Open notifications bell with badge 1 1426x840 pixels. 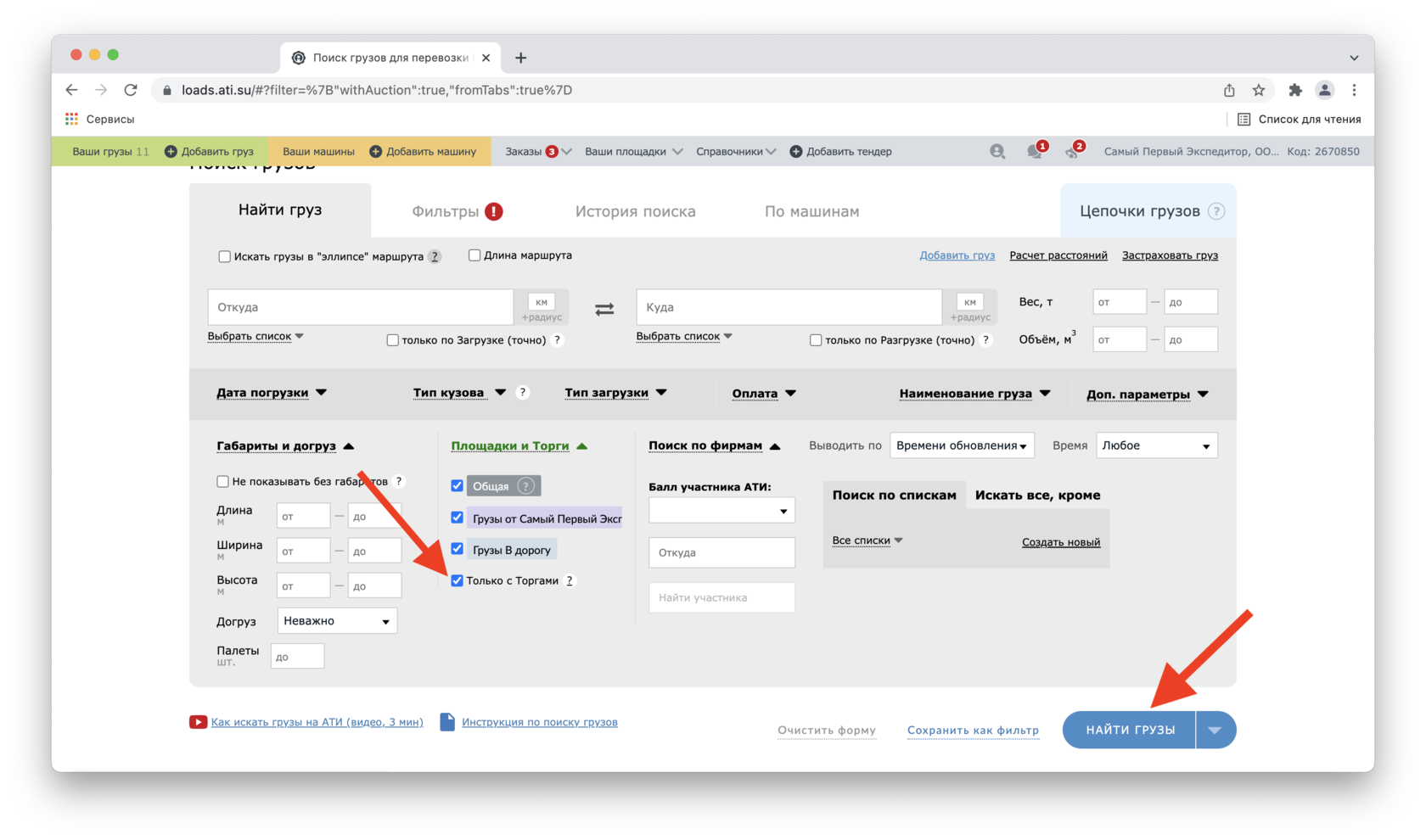[x=1036, y=151]
